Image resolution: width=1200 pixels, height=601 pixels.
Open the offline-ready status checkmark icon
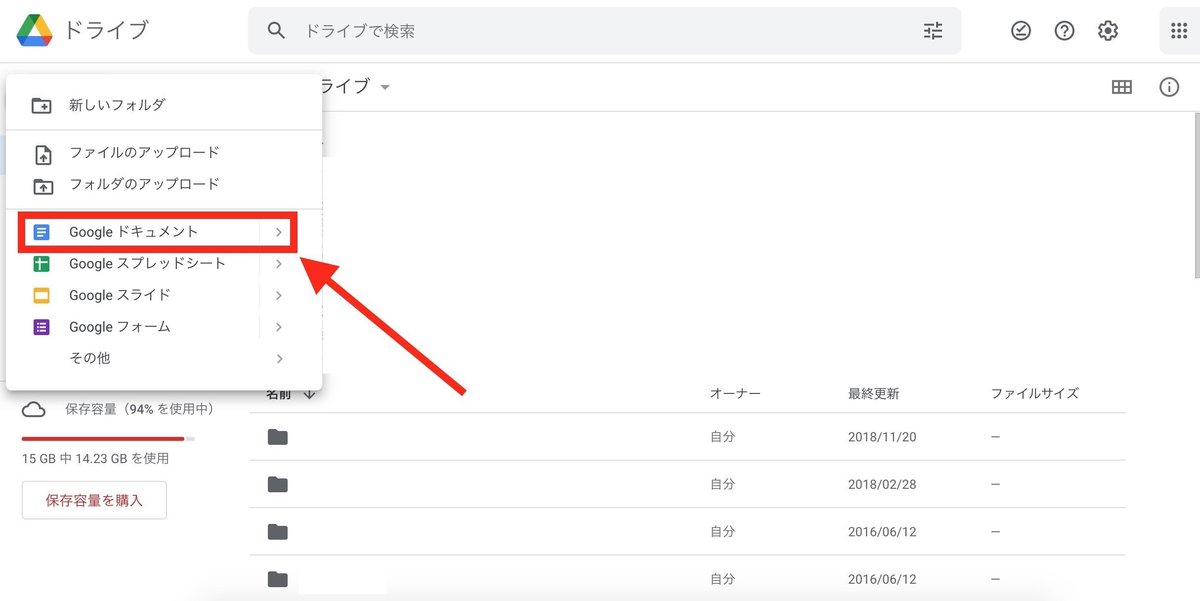1020,31
